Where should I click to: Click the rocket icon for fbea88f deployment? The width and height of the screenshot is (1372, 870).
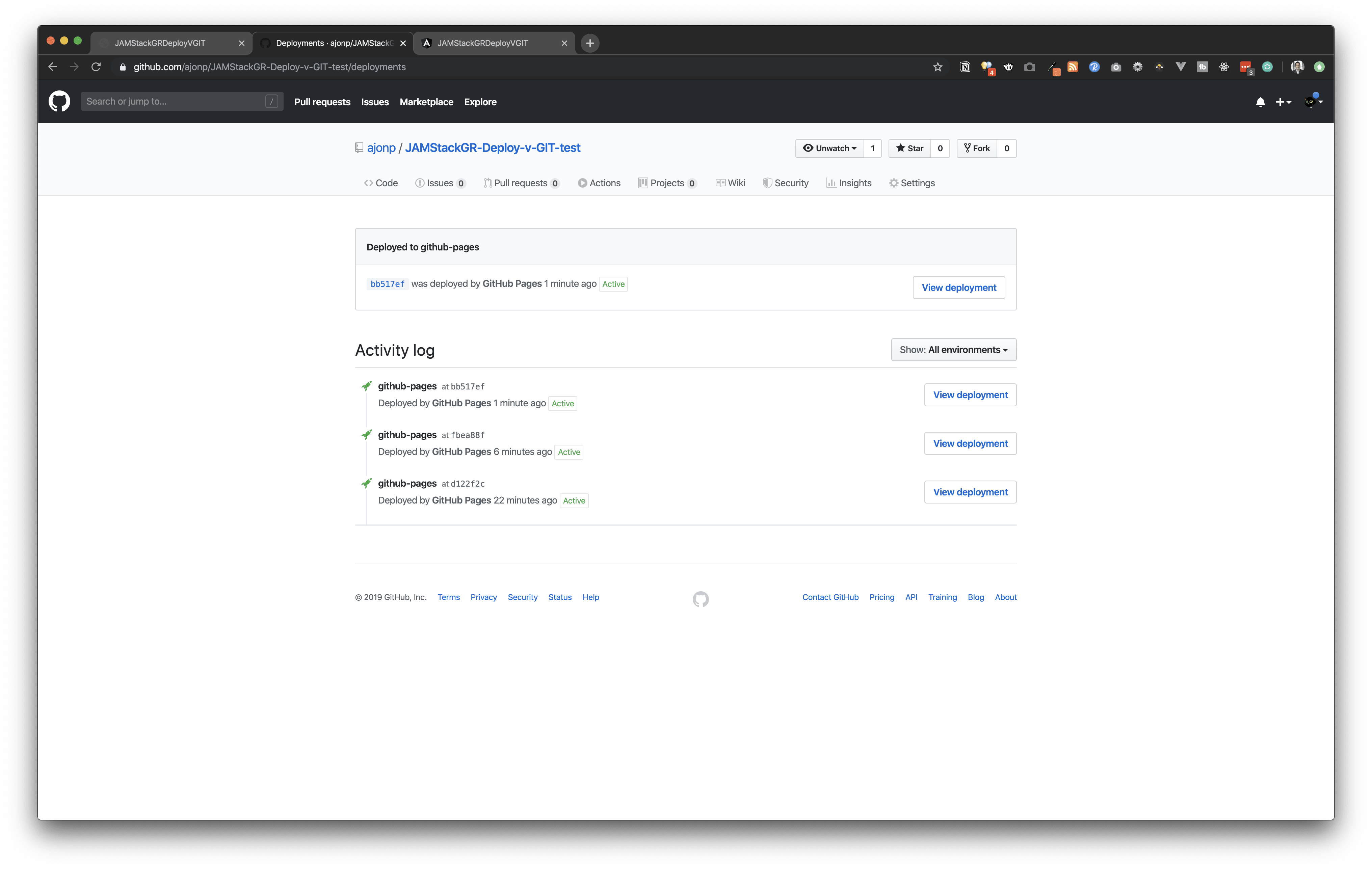367,434
